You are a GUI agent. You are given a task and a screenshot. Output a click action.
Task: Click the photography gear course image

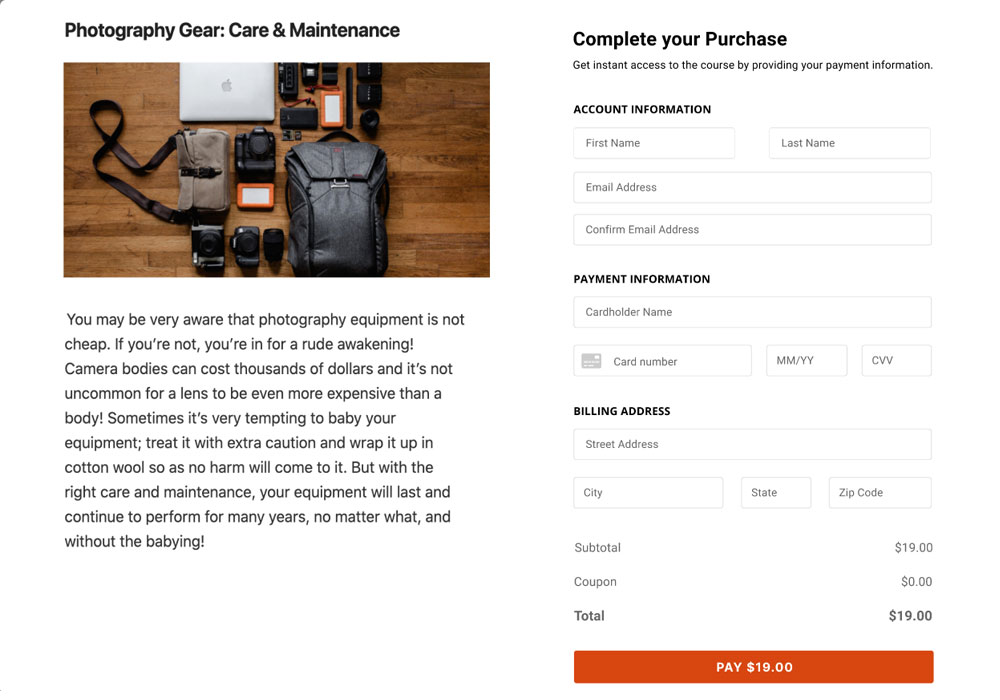click(276, 170)
